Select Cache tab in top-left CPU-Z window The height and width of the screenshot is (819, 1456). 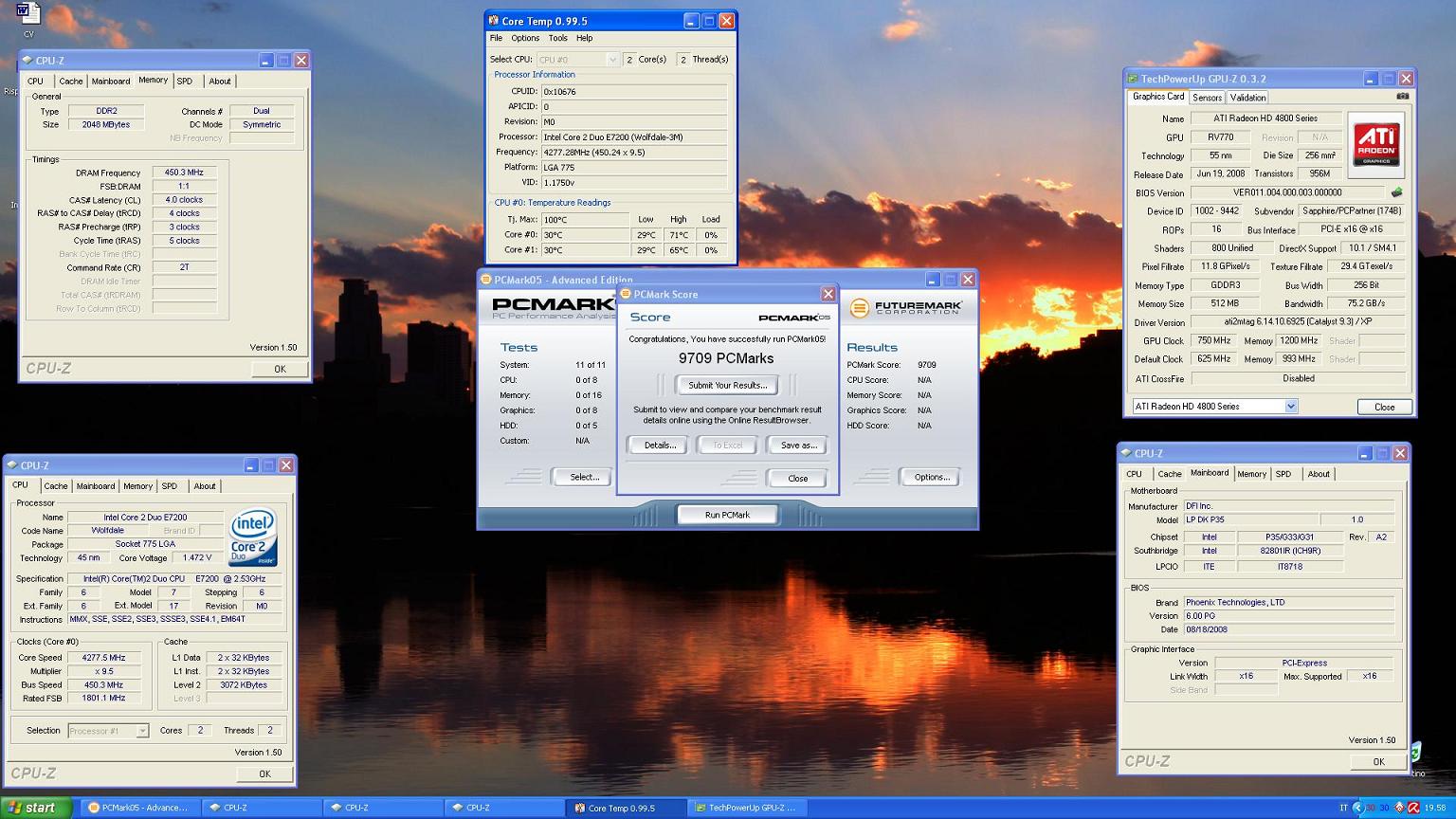tap(71, 82)
